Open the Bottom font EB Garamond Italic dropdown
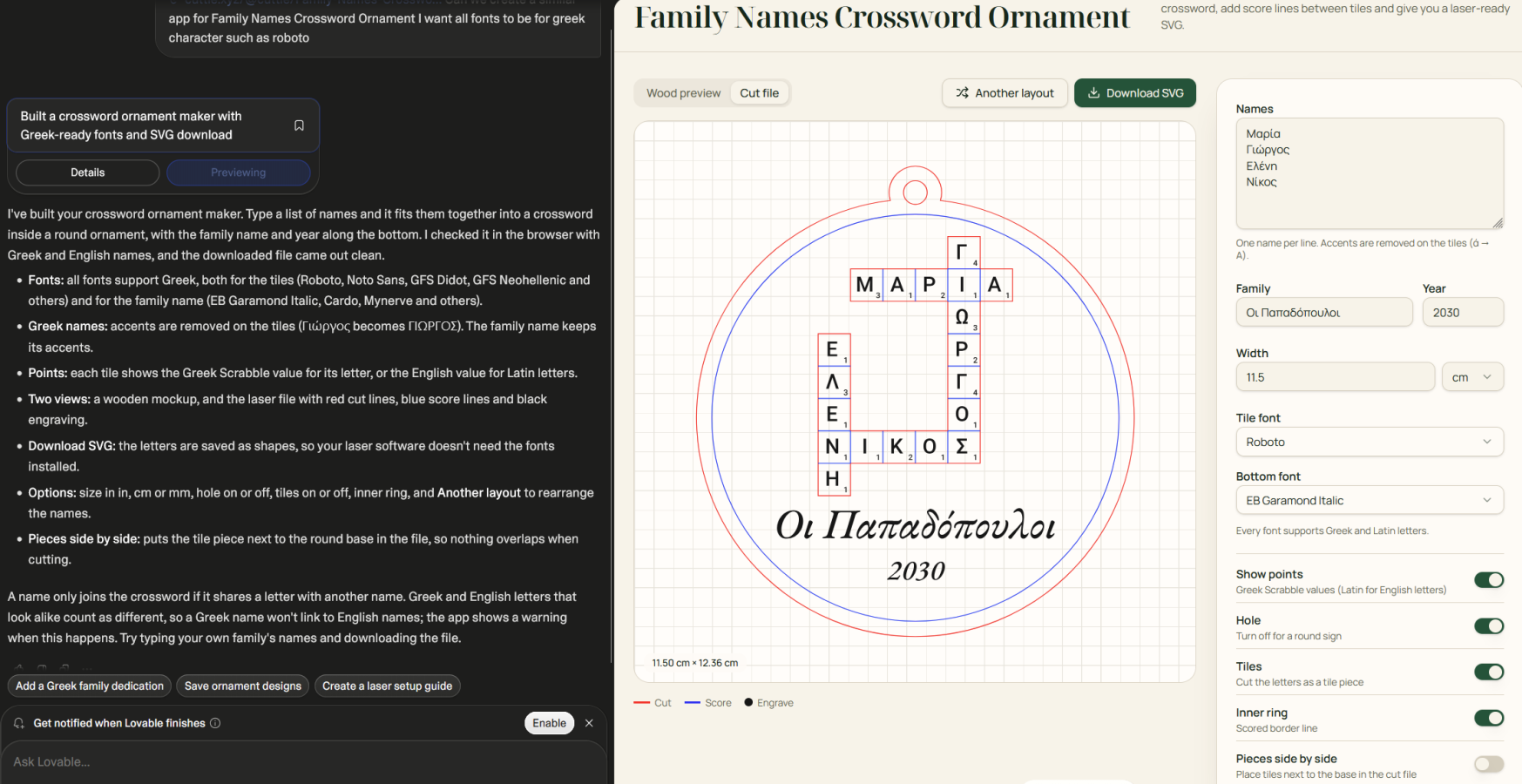Screen dimensions: 1522x784 pos(1370,501)
